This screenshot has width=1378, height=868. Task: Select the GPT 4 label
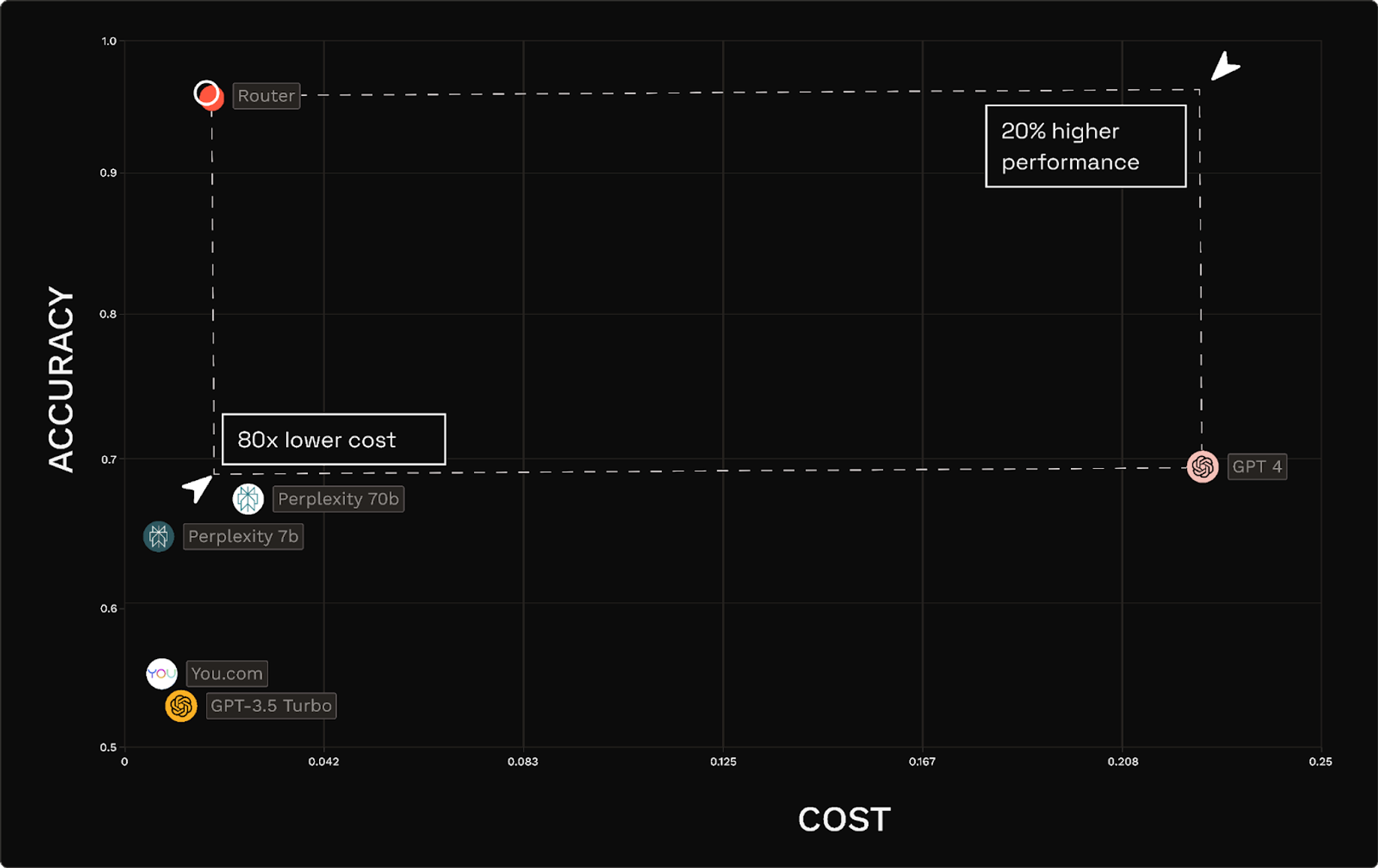click(1257, 467)
